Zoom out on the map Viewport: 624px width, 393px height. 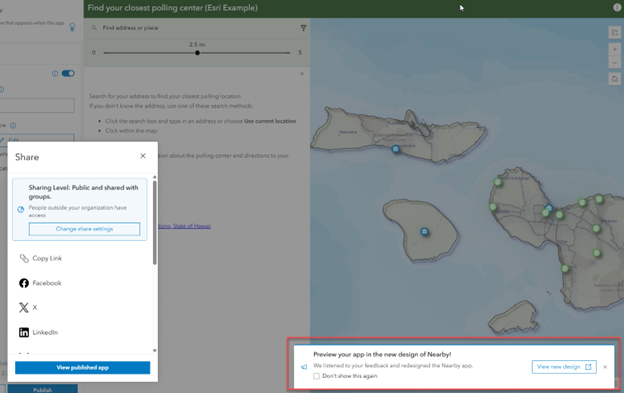pos(614,63)
